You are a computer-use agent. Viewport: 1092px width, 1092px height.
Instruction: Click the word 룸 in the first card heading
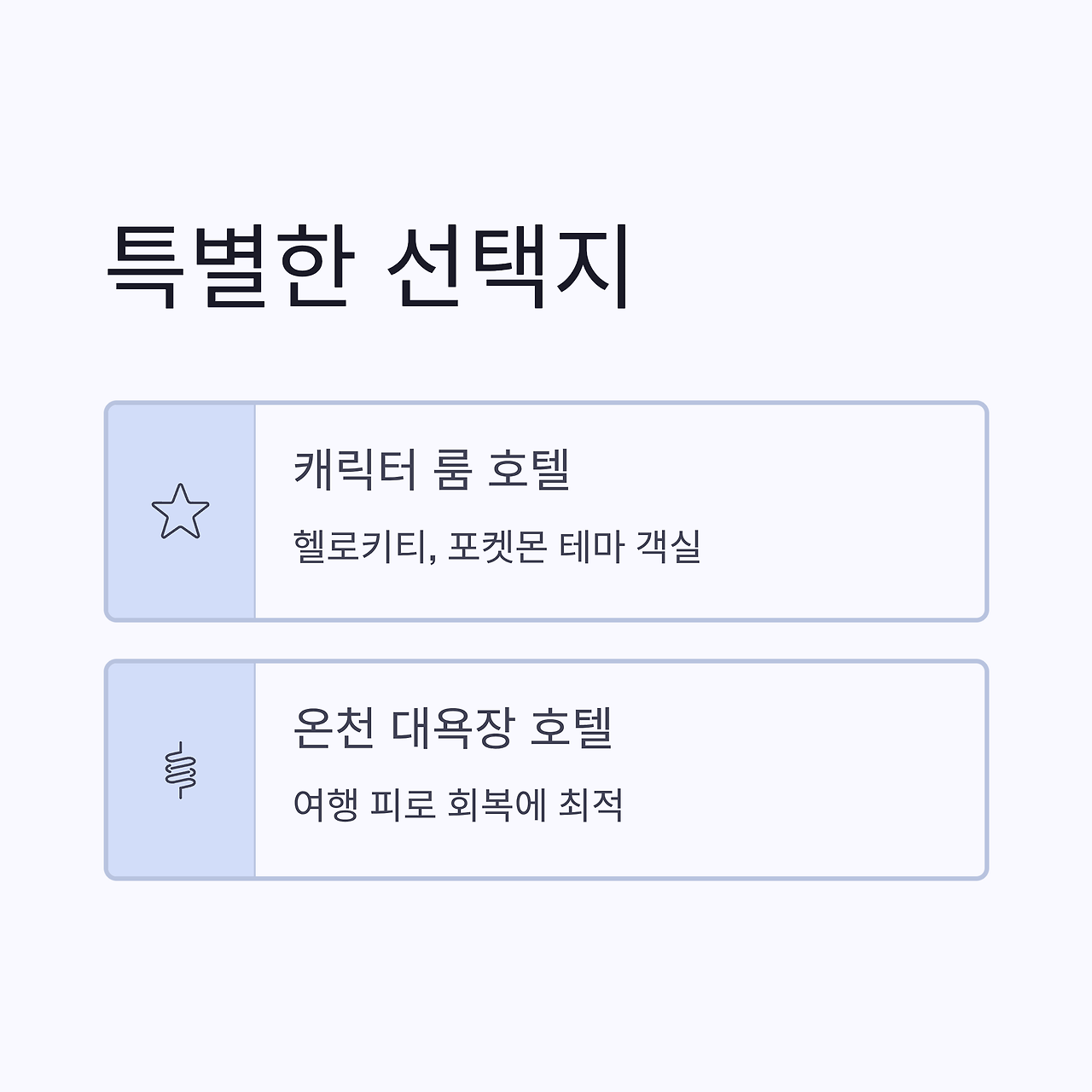point(452,469)
